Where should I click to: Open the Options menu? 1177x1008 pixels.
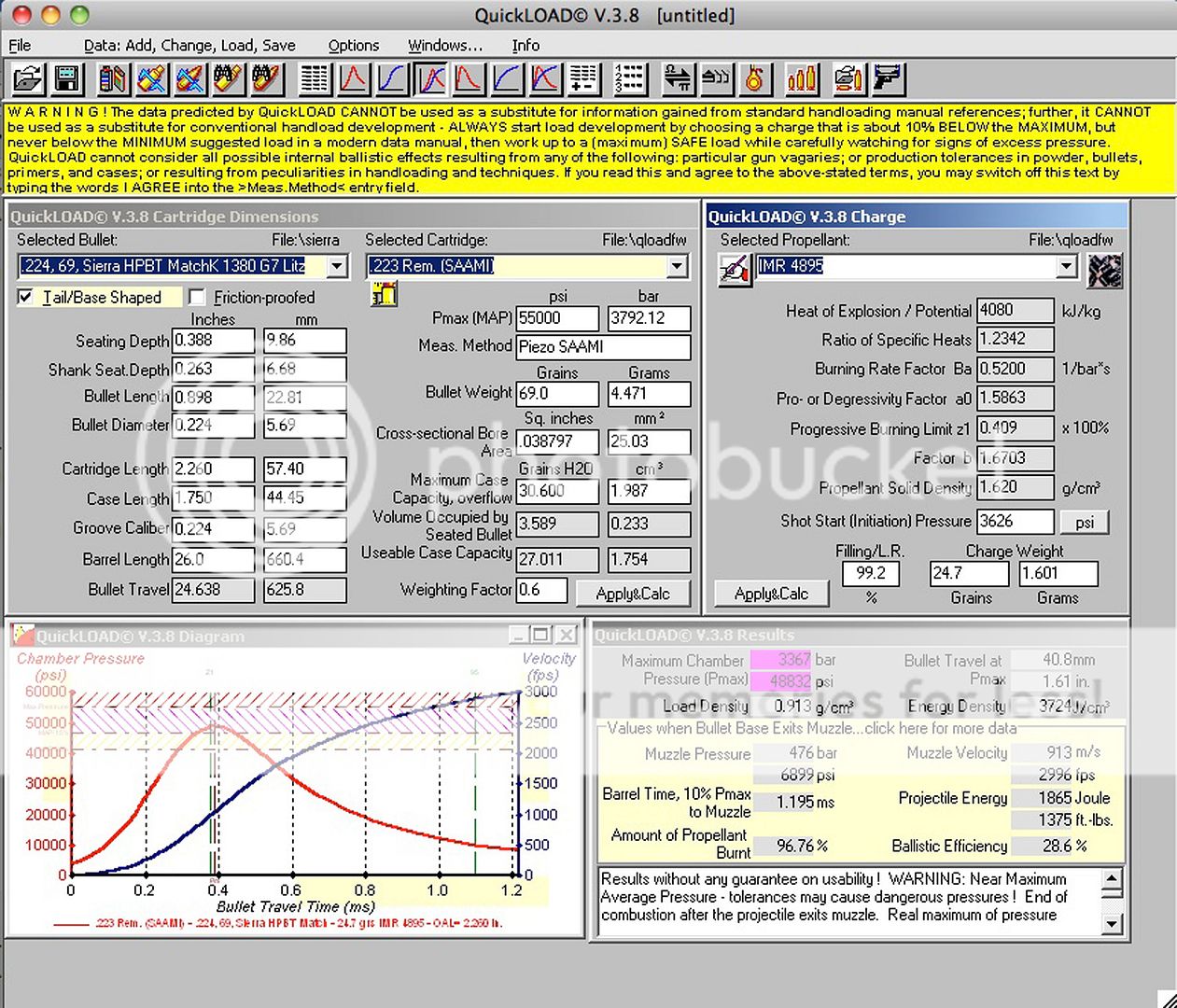[354, 45]
